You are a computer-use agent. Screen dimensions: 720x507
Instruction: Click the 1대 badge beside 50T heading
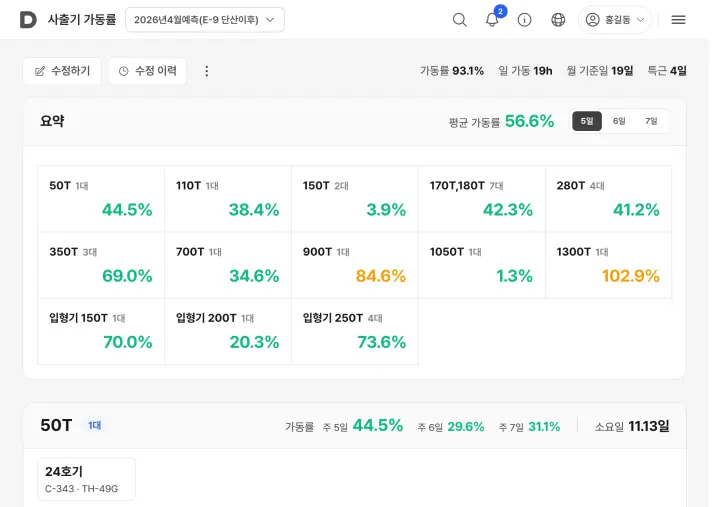tap(95, 426)
